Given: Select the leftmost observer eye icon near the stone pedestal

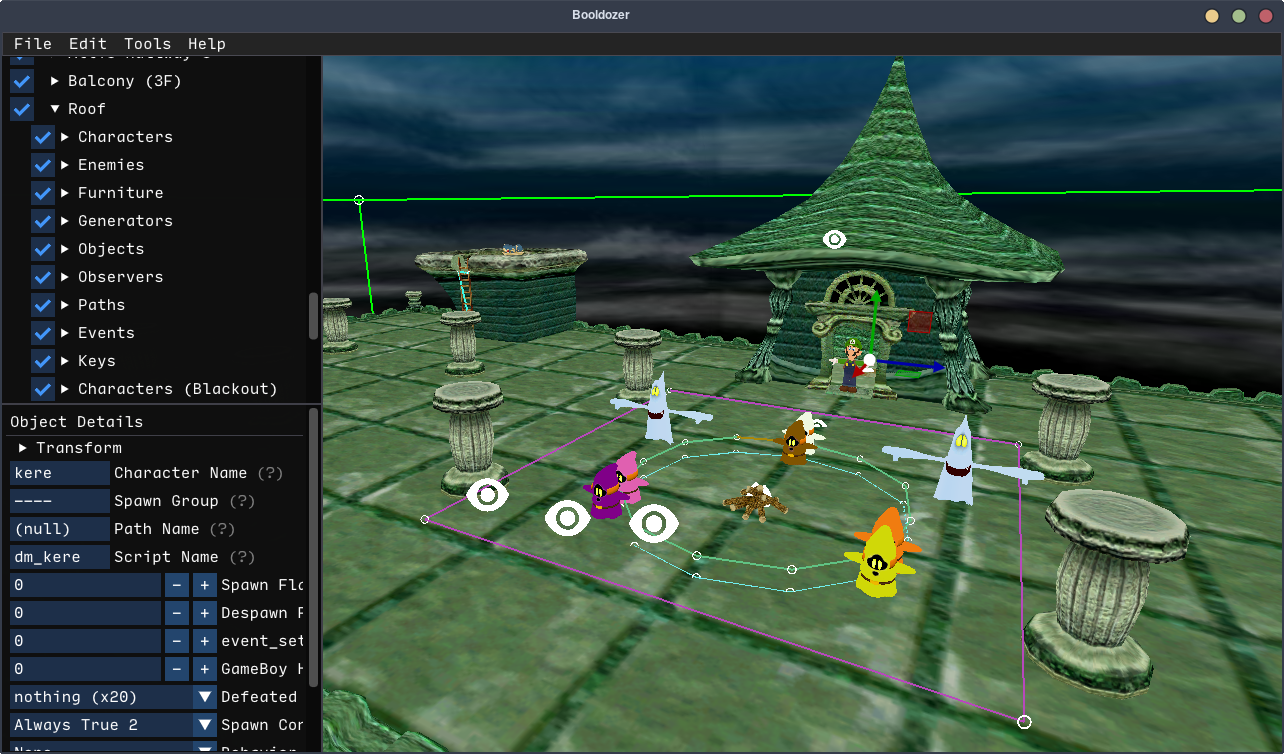Looking at the screenshot, I should (487, 495).
